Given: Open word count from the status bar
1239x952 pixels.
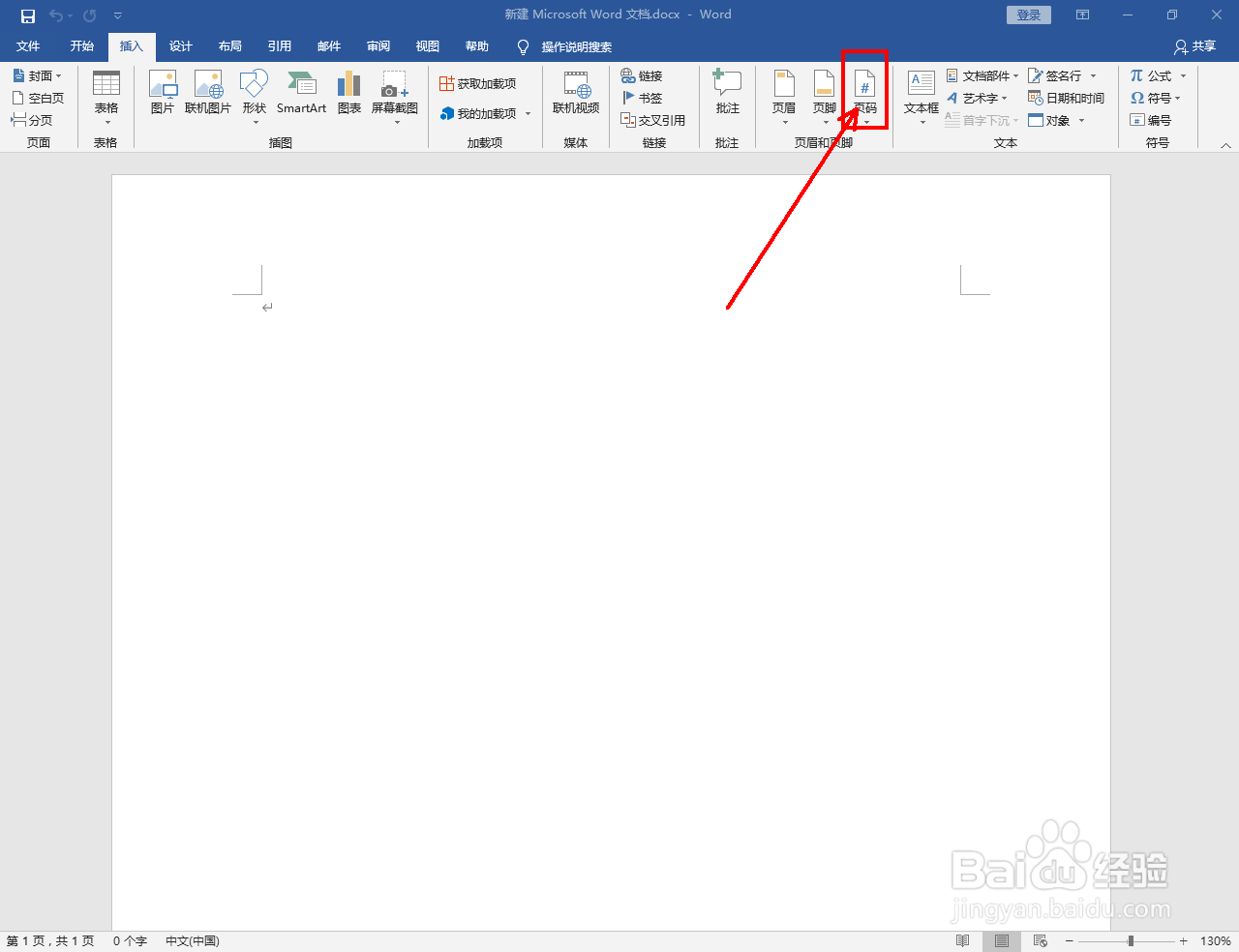Looking at the screenshot, I should [x=130, y=939].
